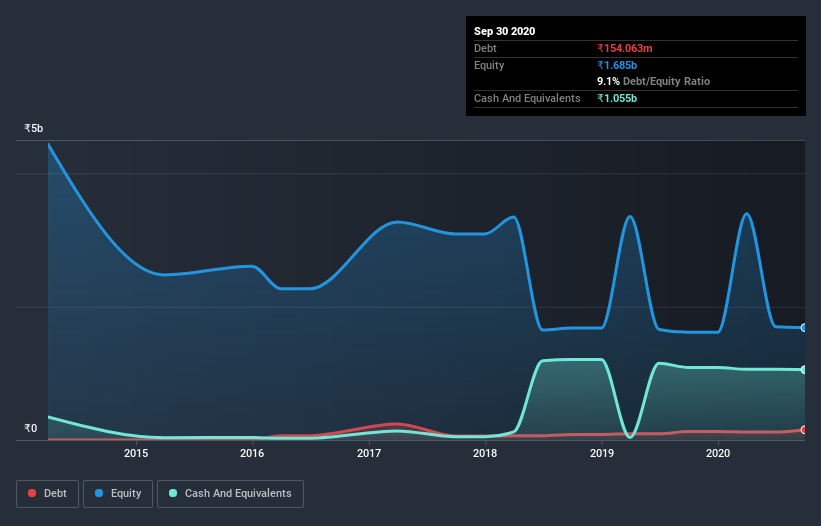This screenshot has width=821, height=526.
Task: Click the 2019 x-axis label
Action: click(602, 453)
